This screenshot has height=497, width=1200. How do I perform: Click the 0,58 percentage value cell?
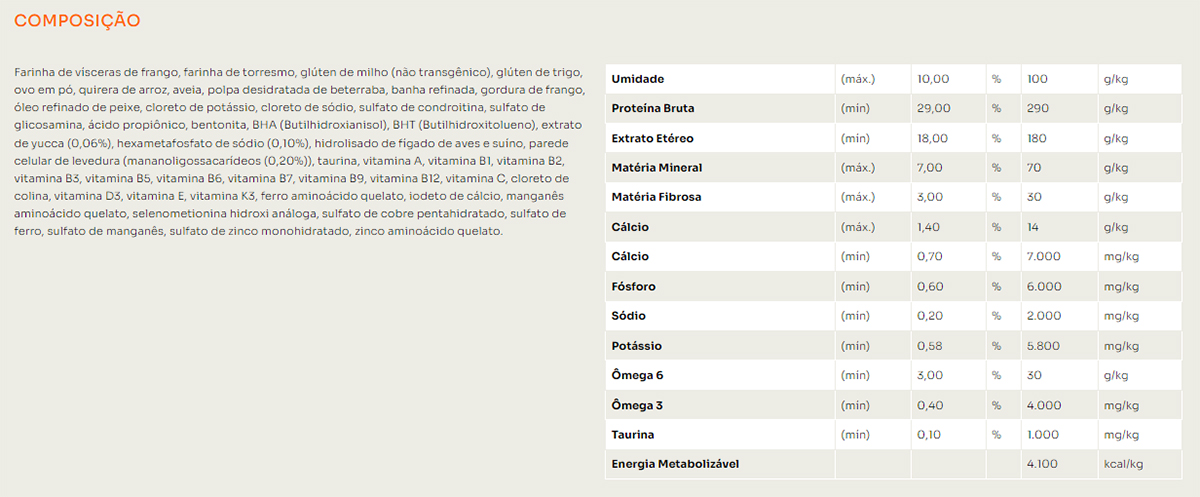(929, 346)
